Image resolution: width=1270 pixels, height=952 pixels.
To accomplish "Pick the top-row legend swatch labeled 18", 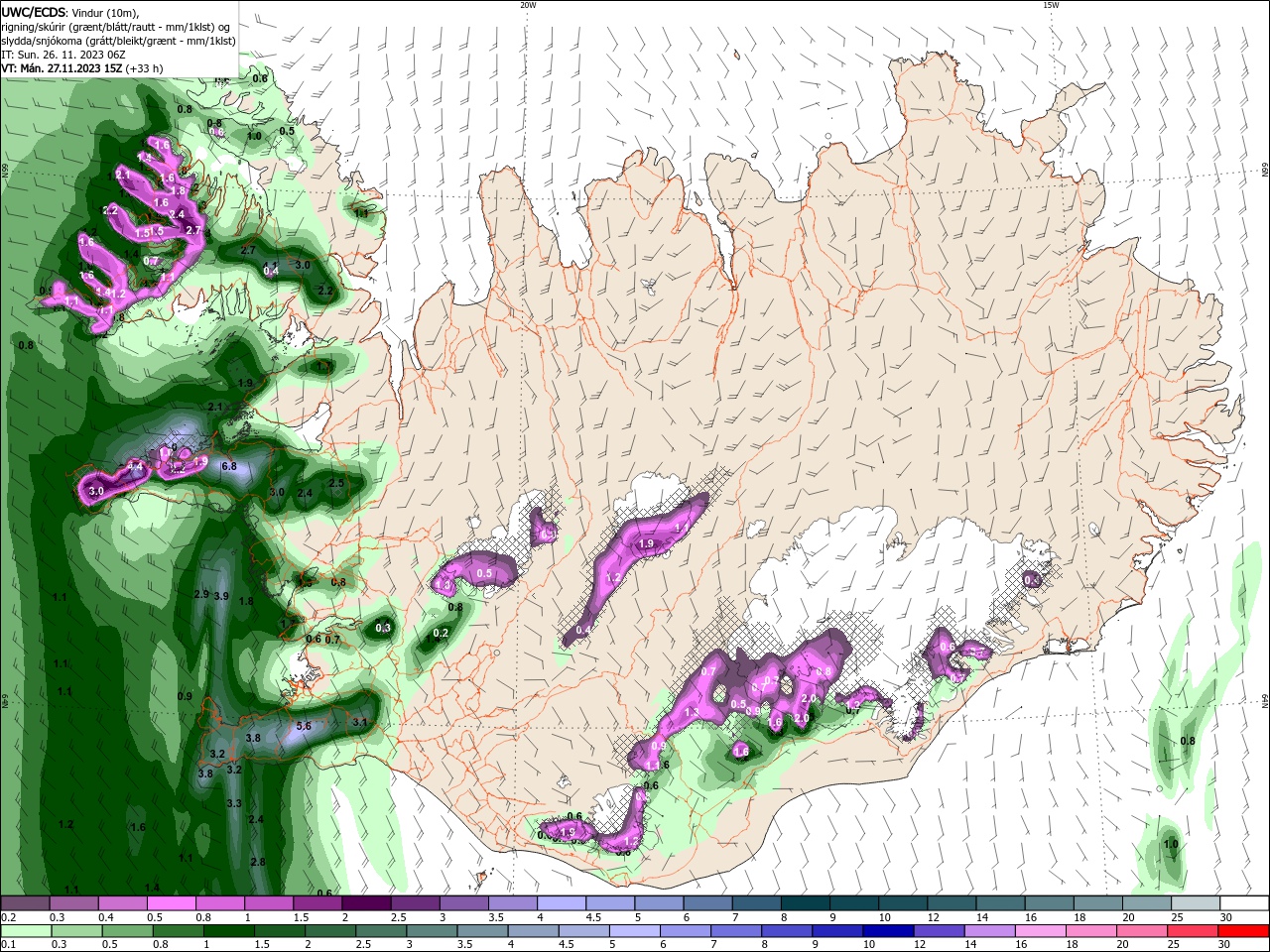I will point(1099,903).
